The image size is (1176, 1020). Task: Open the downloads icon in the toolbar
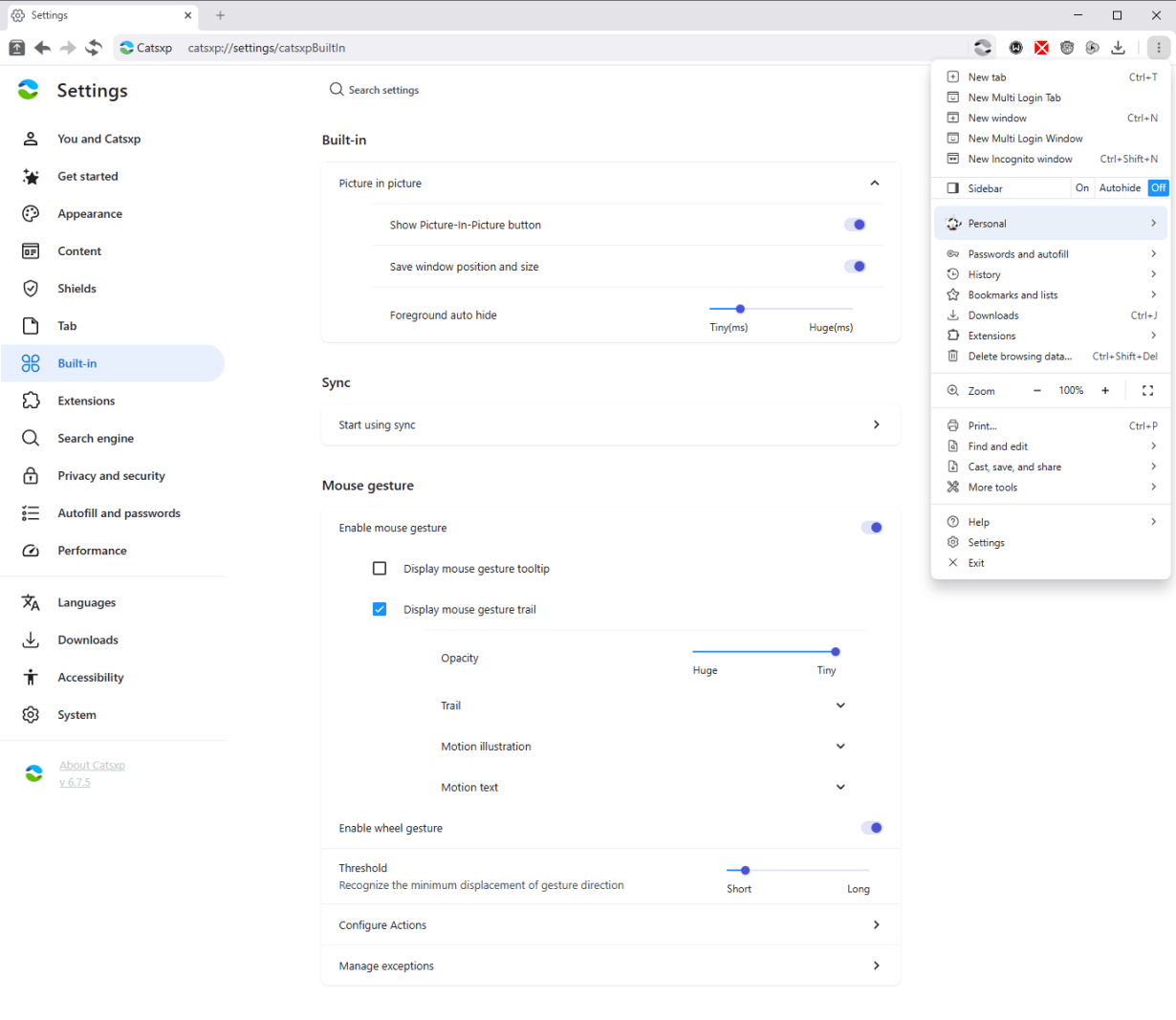(1118, 48)
